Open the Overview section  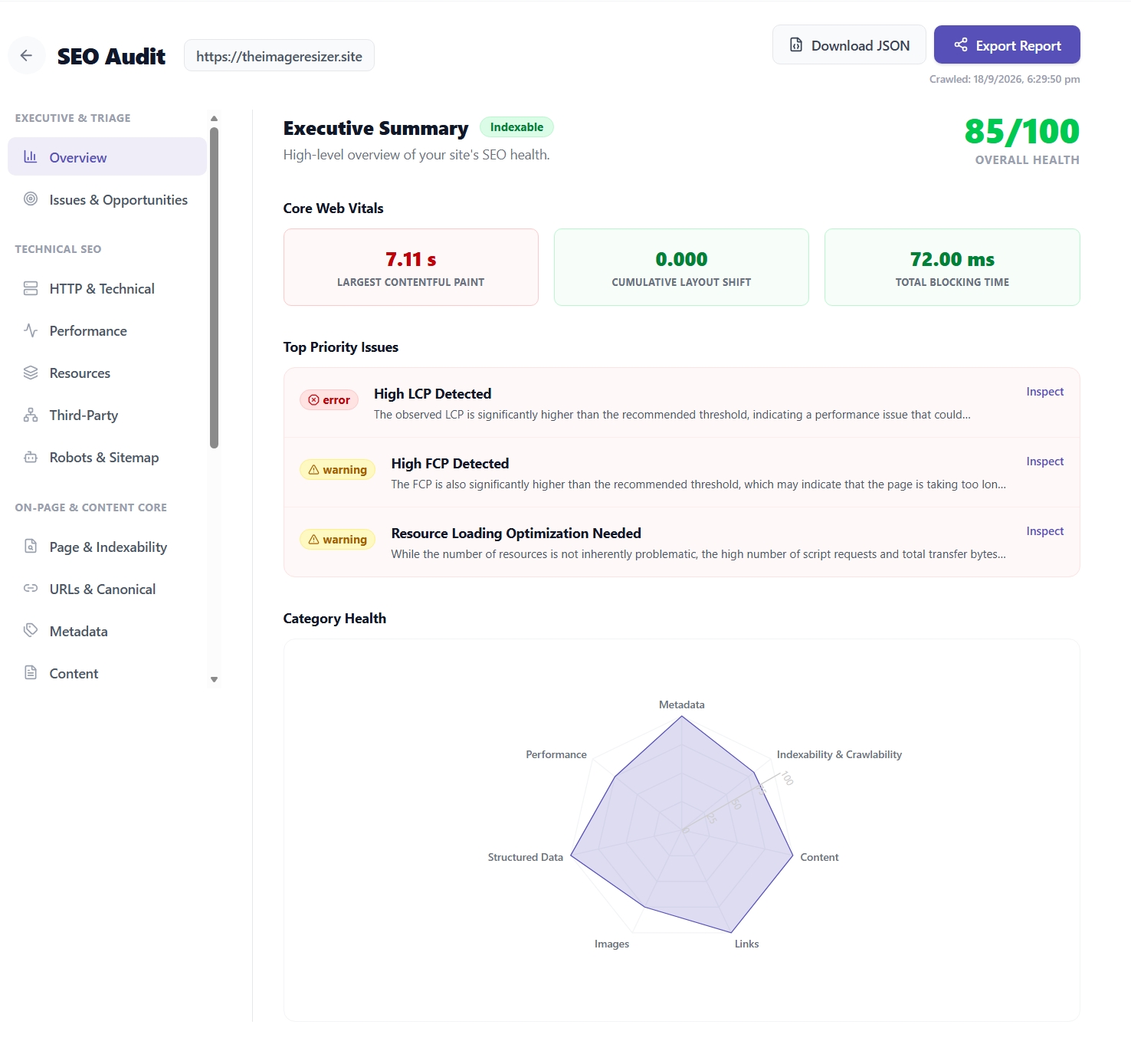107,157
